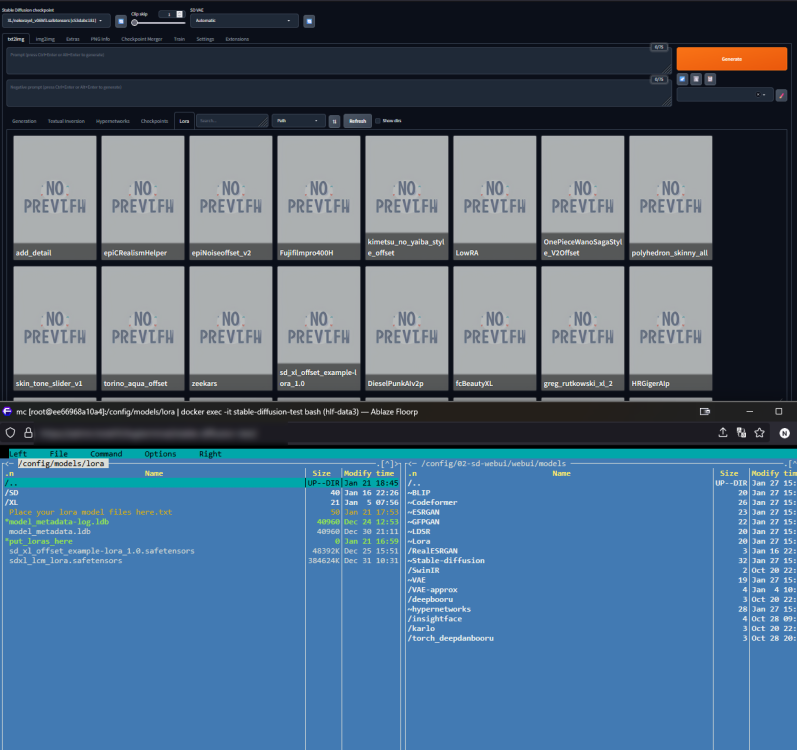
Task: Switch to the img2img tab
Action: coord(45,39)
